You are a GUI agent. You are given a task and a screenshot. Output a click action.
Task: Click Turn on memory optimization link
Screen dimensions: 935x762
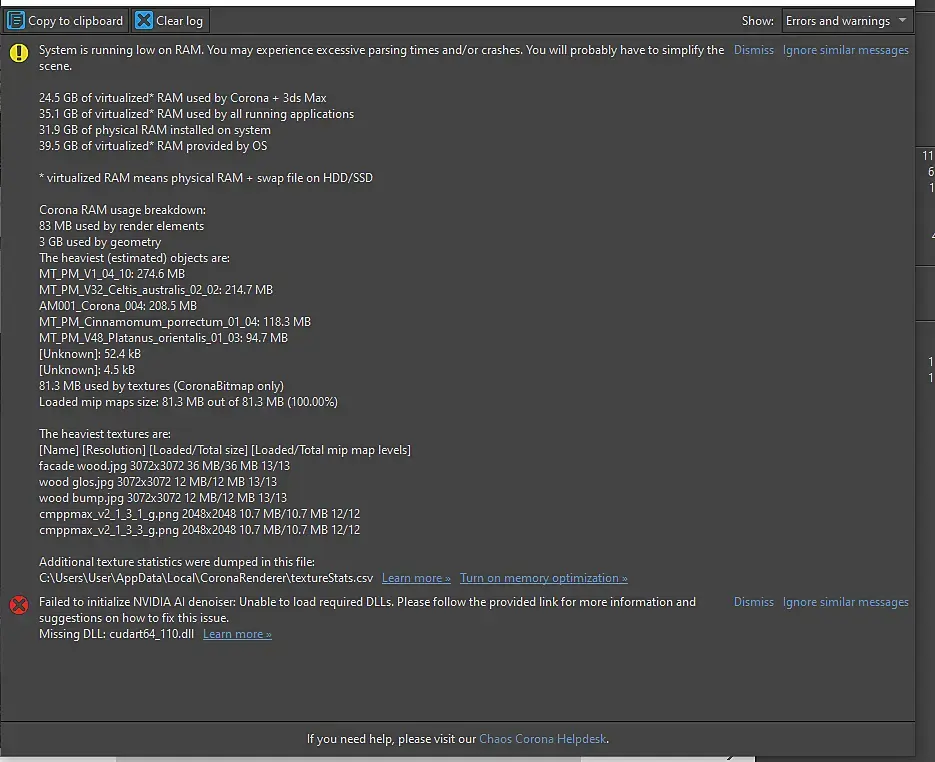543,578
